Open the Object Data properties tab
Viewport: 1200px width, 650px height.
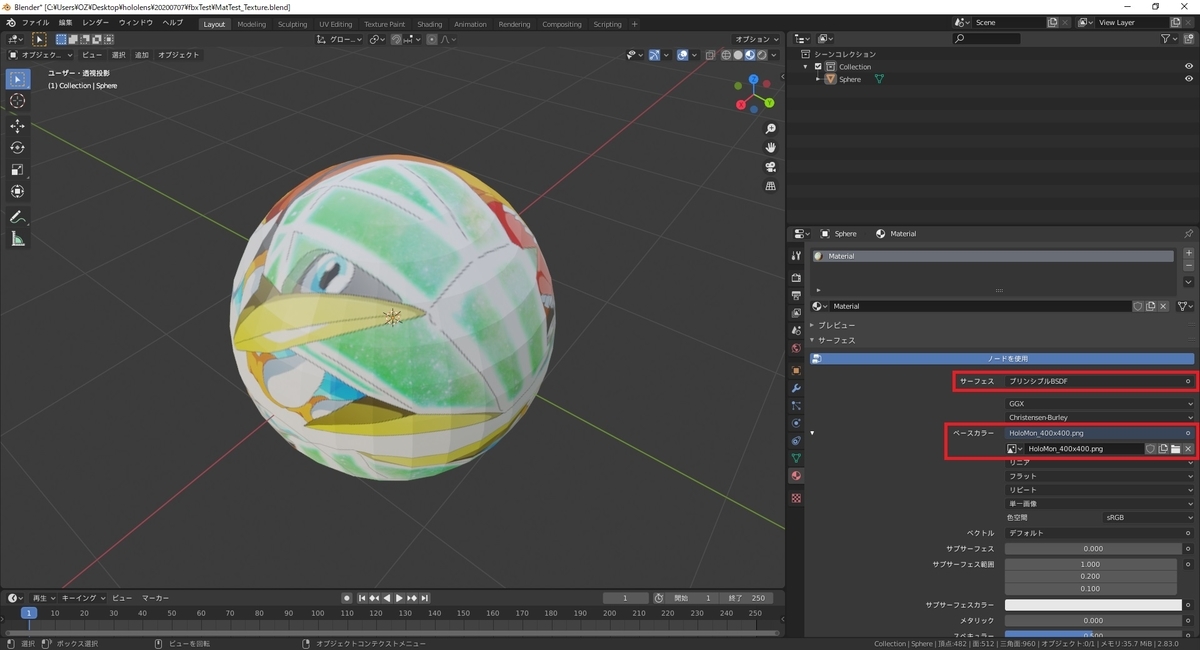click(796, 458)
